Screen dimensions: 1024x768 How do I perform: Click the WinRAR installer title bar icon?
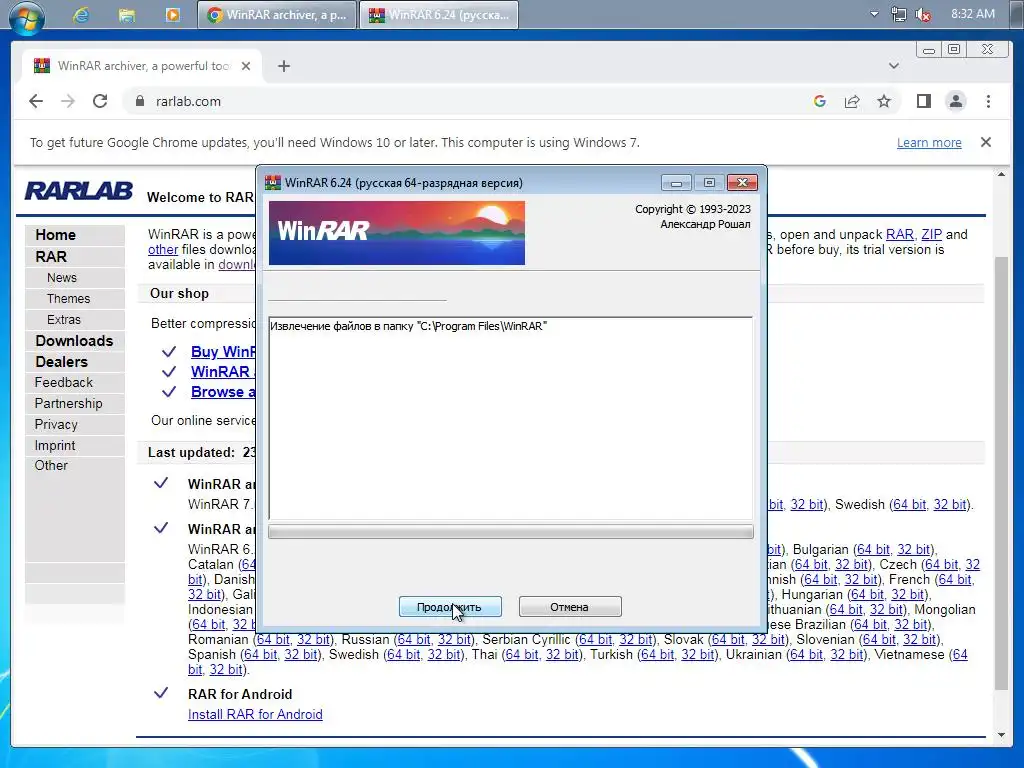point(273,183)
